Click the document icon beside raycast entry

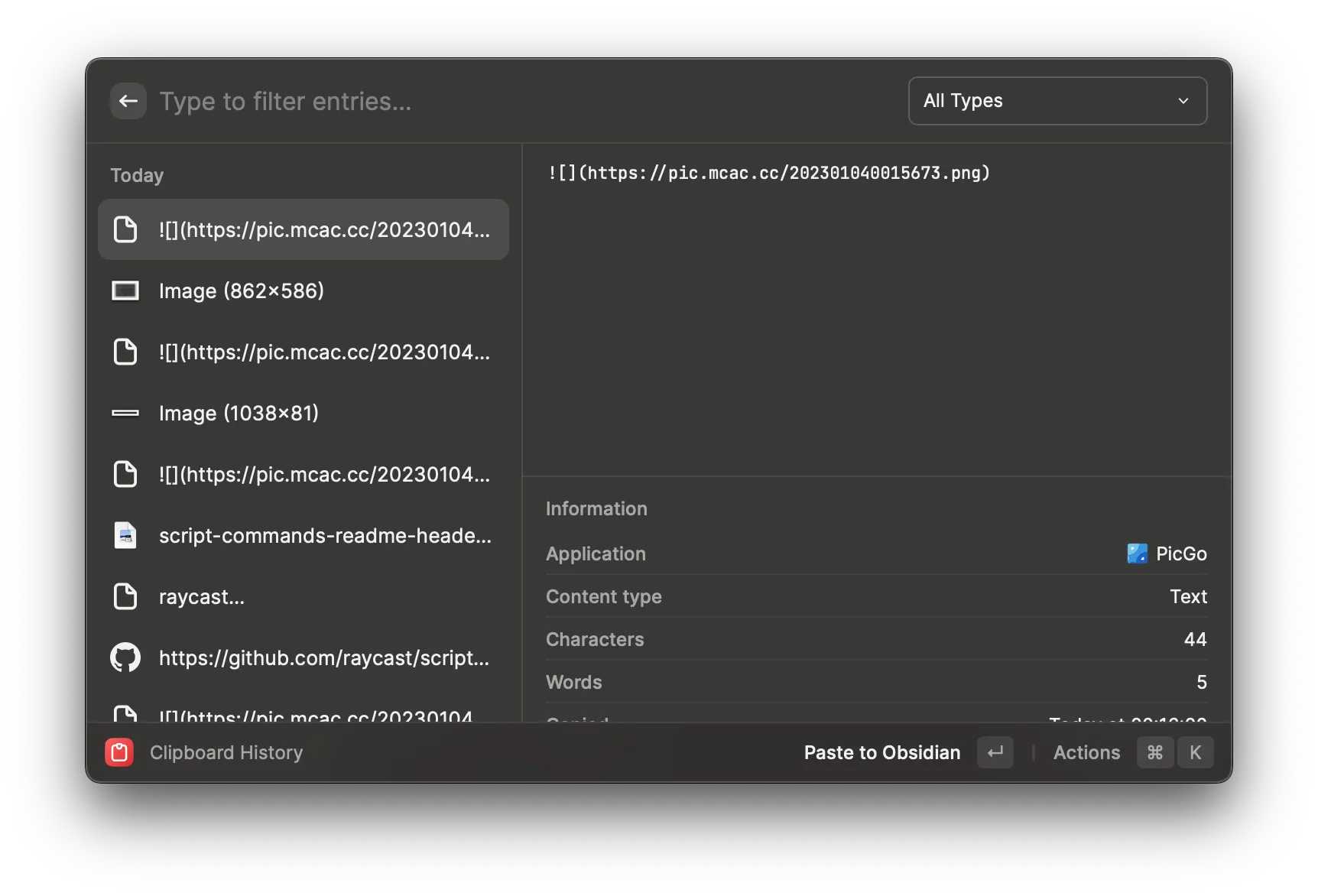point(125,596)
